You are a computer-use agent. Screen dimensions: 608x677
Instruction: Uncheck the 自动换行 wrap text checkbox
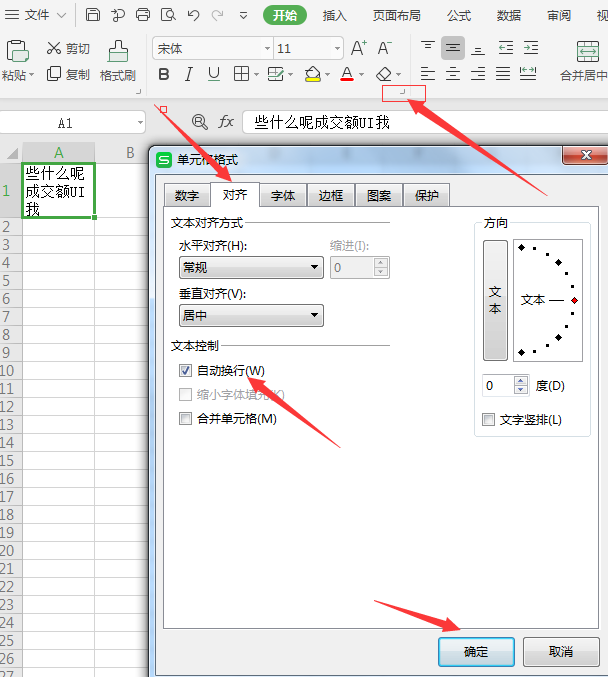pyautogui.click(x=185, y=371)
